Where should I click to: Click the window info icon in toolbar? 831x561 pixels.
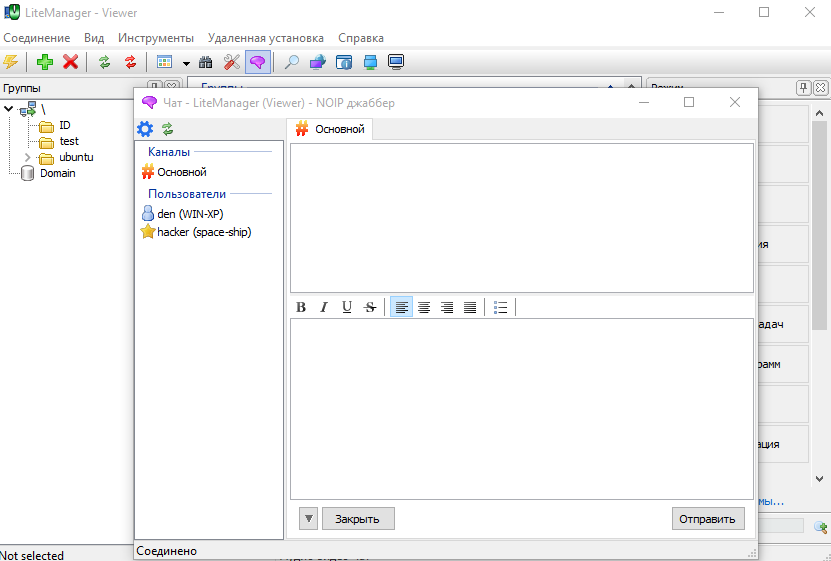pos(343,62)
